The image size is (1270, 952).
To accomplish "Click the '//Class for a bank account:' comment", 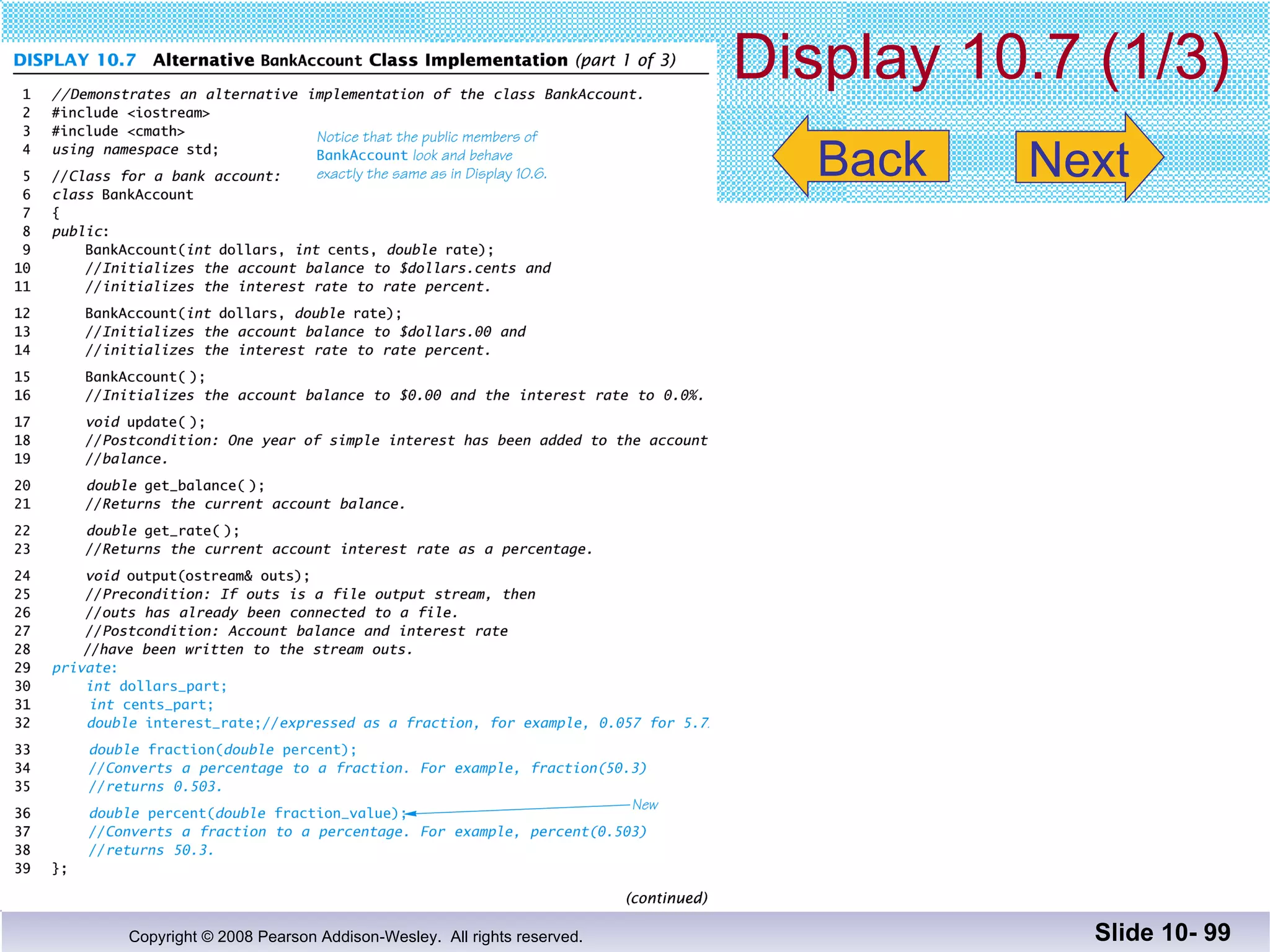I will pos(166,177).
